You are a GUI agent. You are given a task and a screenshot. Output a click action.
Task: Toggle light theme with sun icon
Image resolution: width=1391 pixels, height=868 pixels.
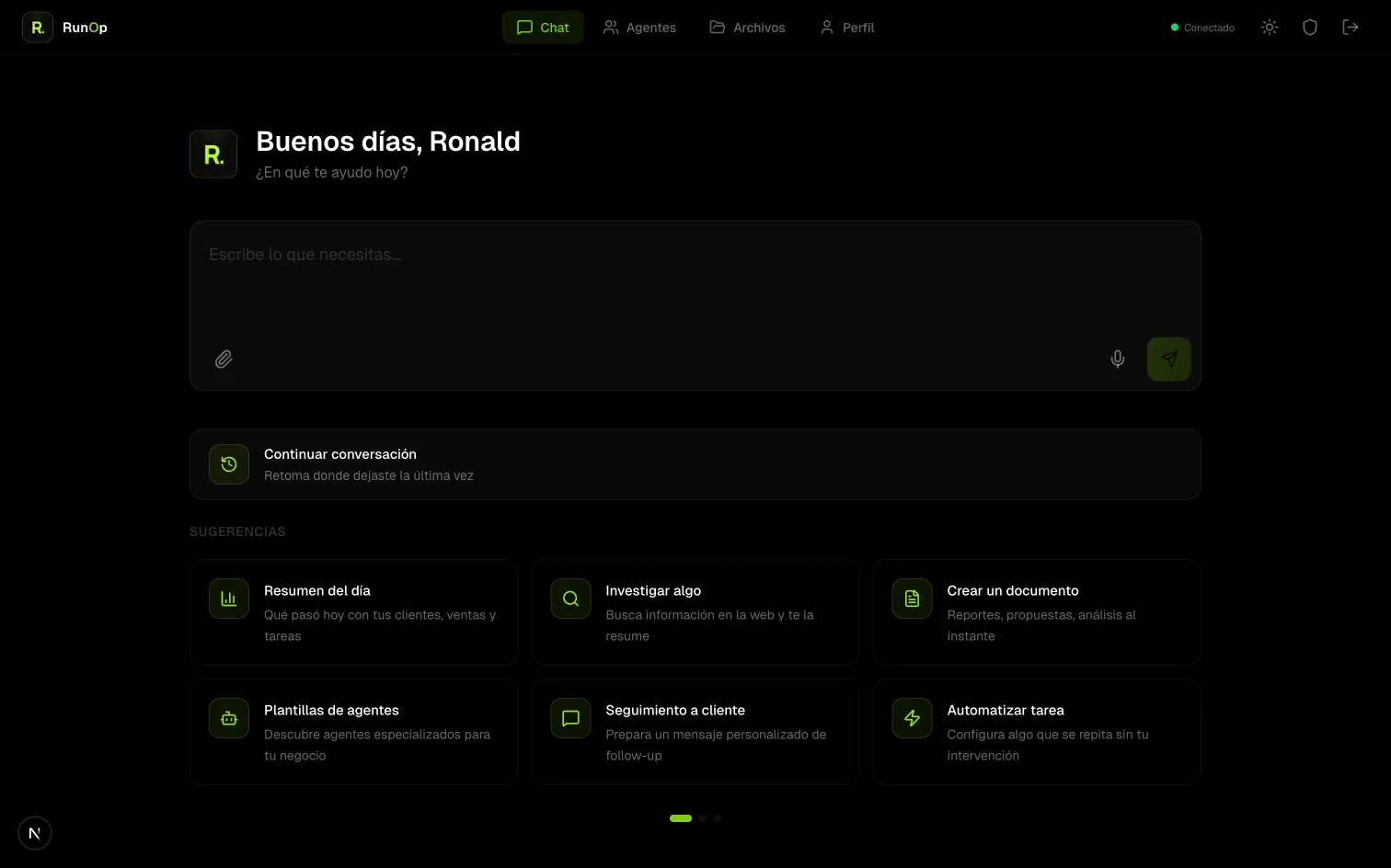[x=1270, y=28]
